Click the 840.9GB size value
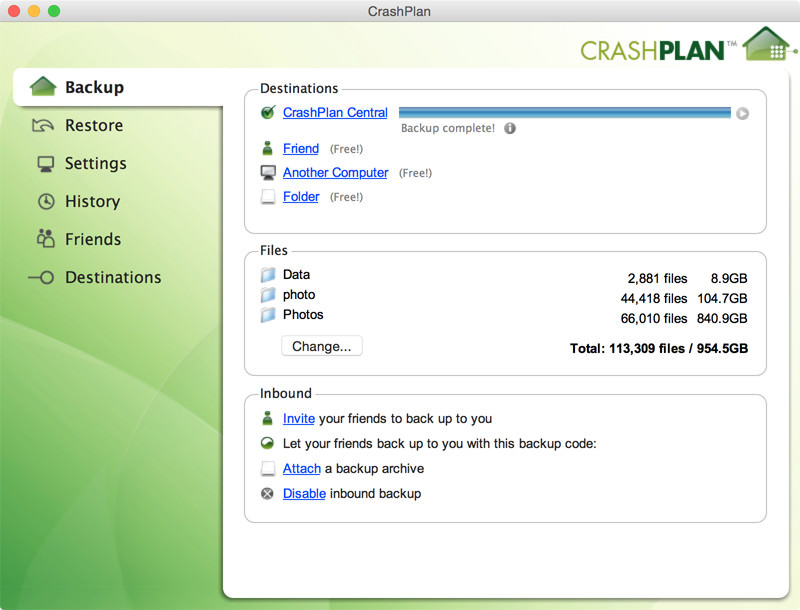The height and width of the screenshot is (610, 800). pyautogui.click(x=722, y=318)
